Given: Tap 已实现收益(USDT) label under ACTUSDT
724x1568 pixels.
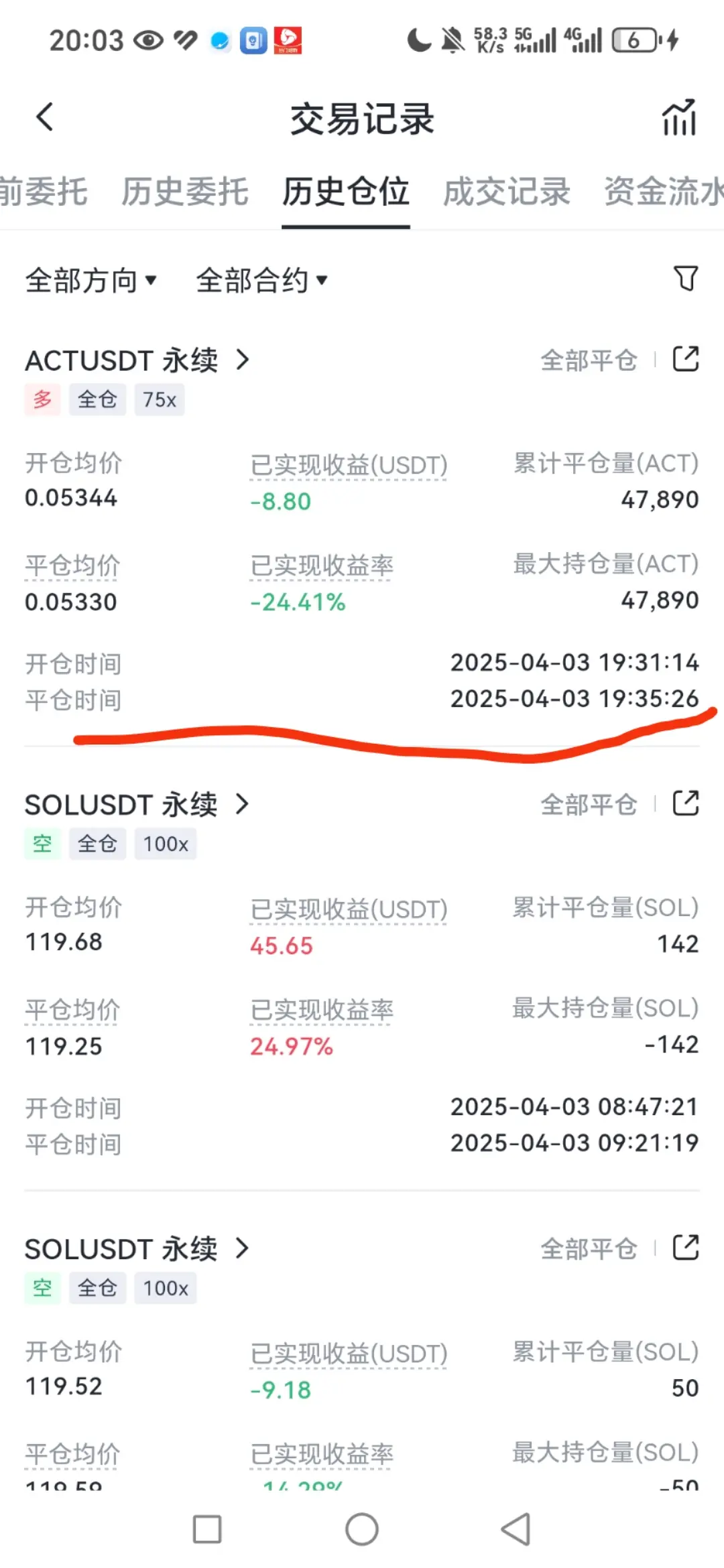Looking at the screenshot, I should point(349,465).
